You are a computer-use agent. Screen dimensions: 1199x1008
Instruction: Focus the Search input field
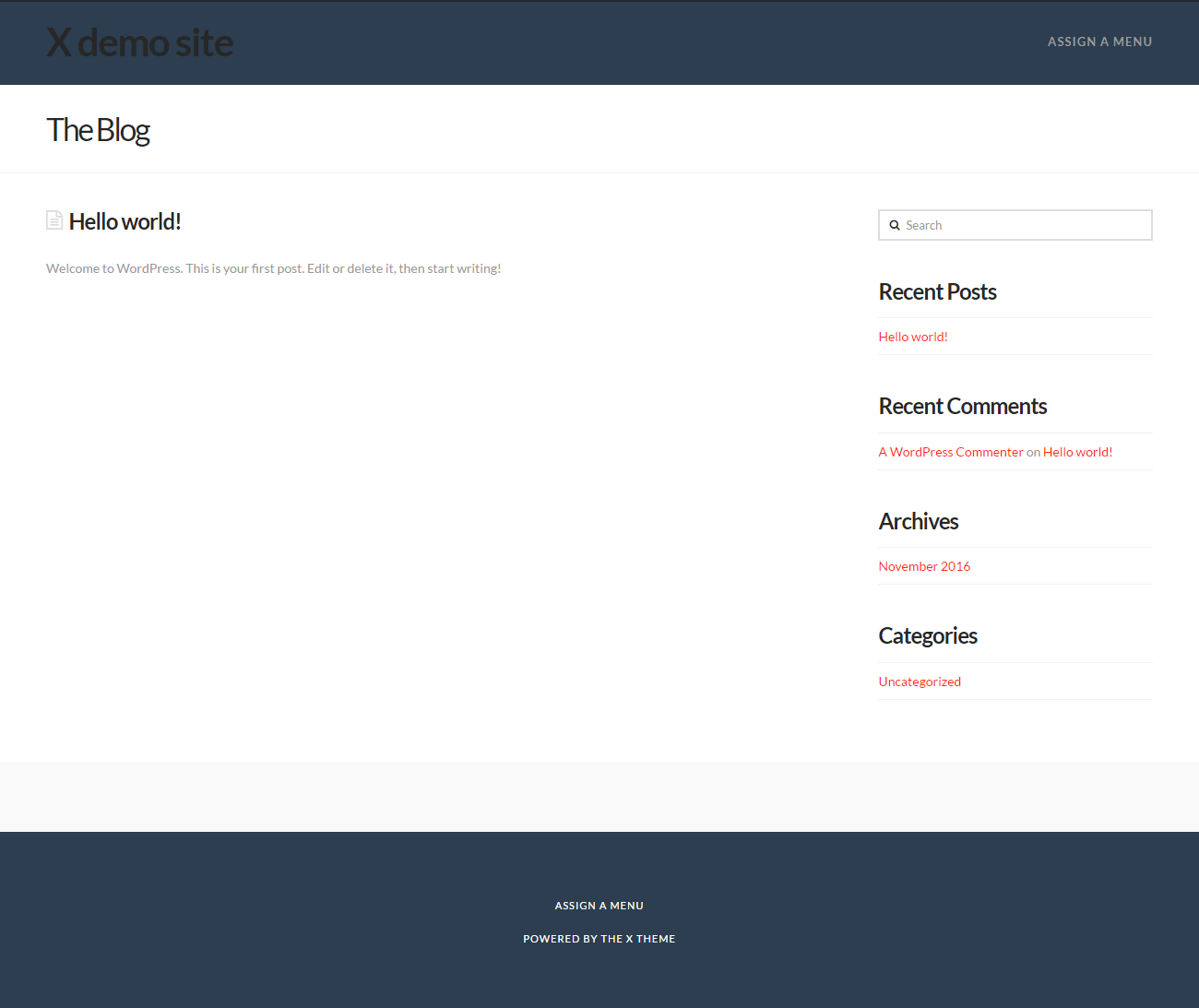tap(1015, 225)
